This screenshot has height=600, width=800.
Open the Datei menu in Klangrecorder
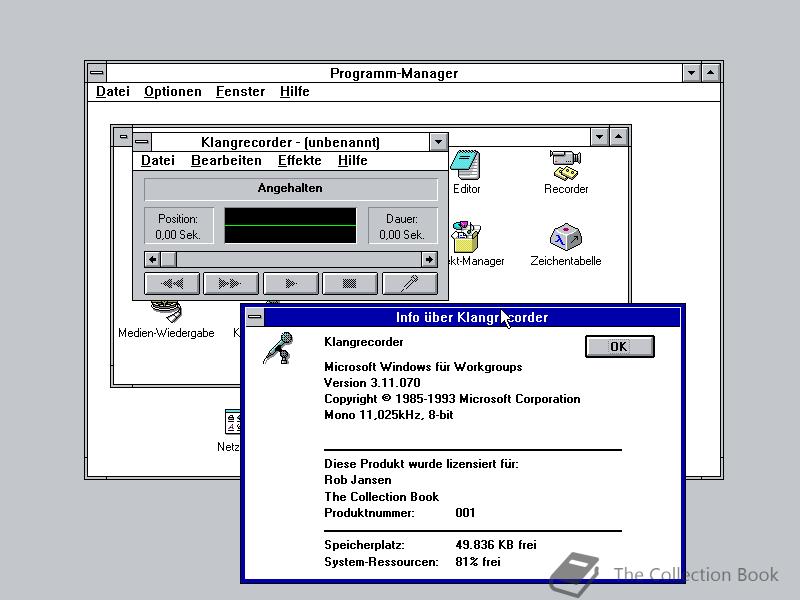(158, 160)
